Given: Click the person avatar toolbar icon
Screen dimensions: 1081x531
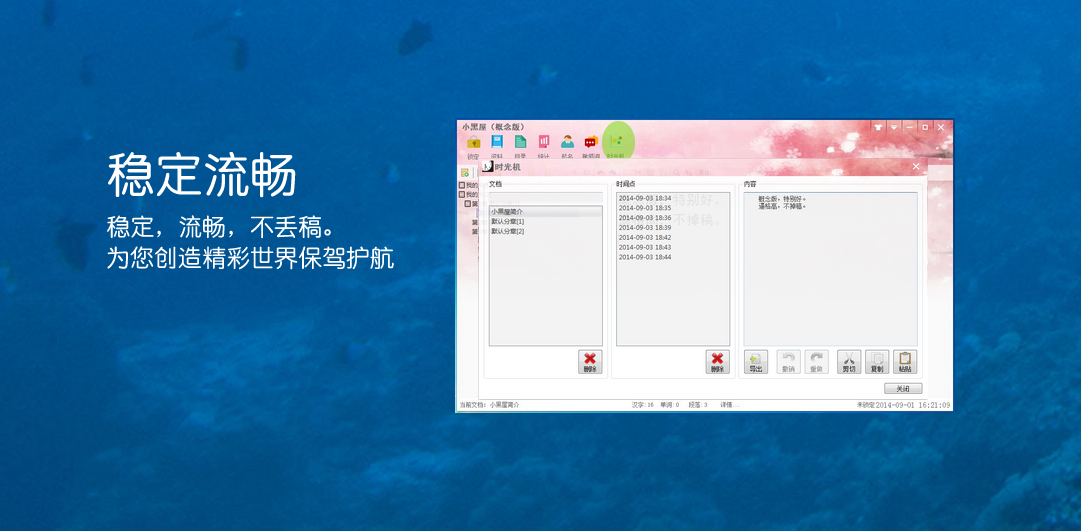Looking at the screenshot, I should coord(567,142).
